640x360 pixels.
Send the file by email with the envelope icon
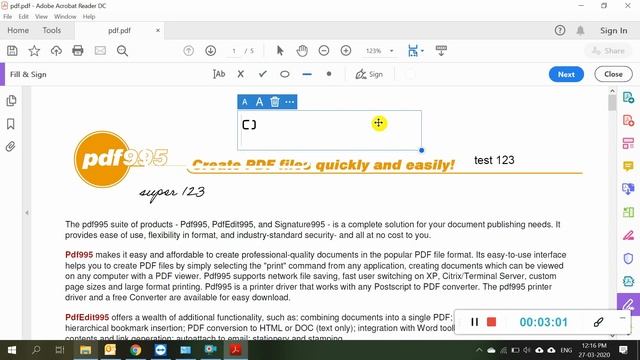click(x=100, y=51)
